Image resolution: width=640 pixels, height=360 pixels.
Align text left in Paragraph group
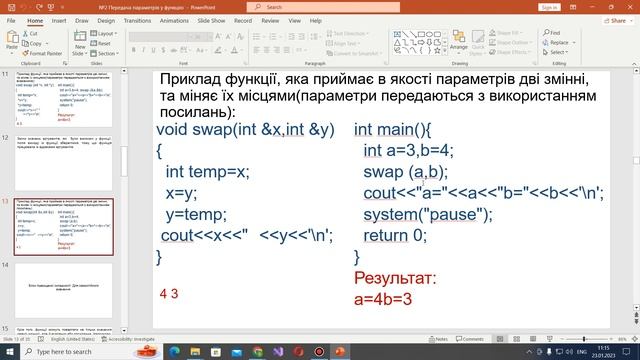256,50
